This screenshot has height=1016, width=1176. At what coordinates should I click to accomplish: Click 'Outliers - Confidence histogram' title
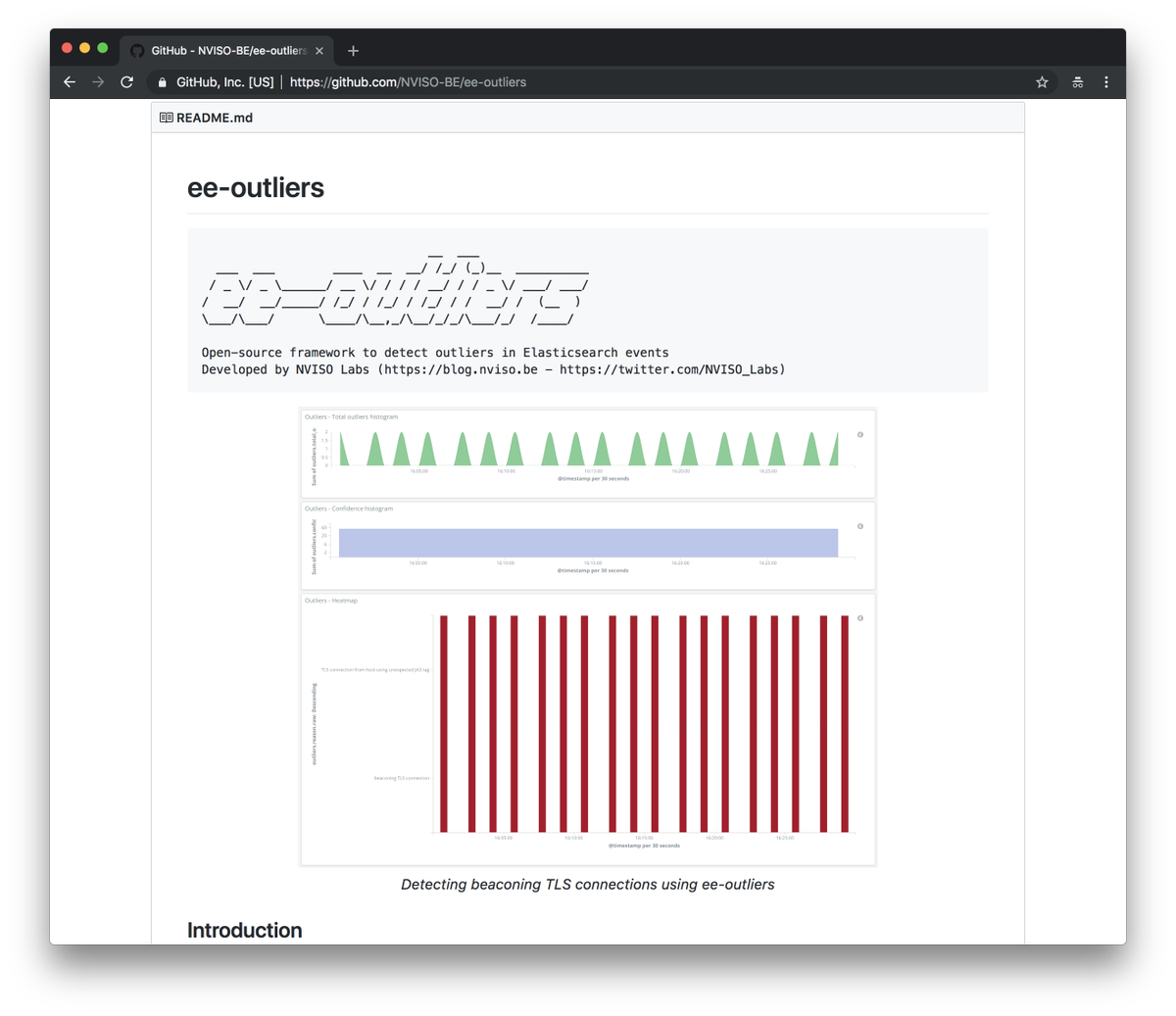click(348, 508)
